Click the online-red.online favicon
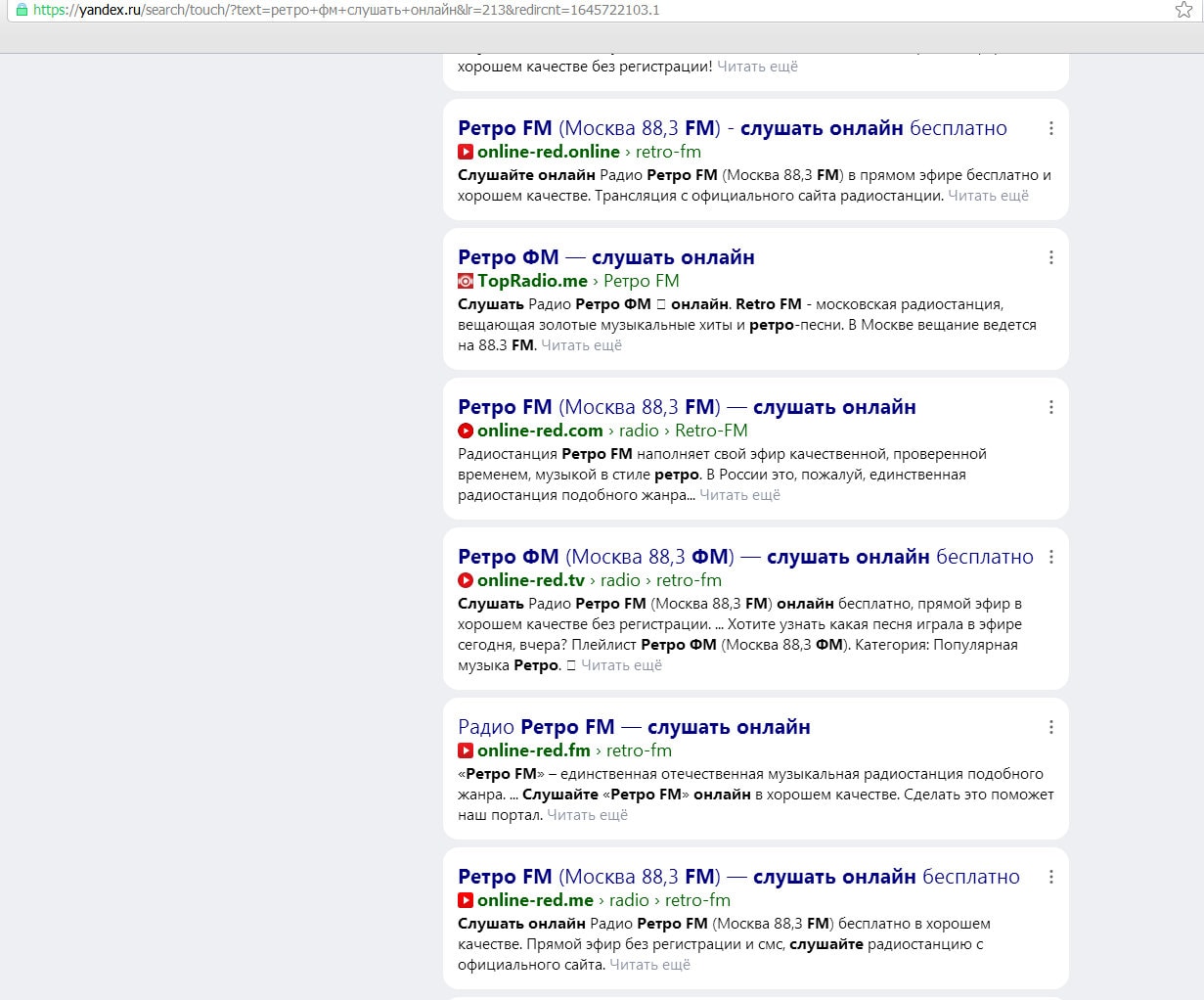Viewport: 1204px width, 1000px height. [466, 152]
